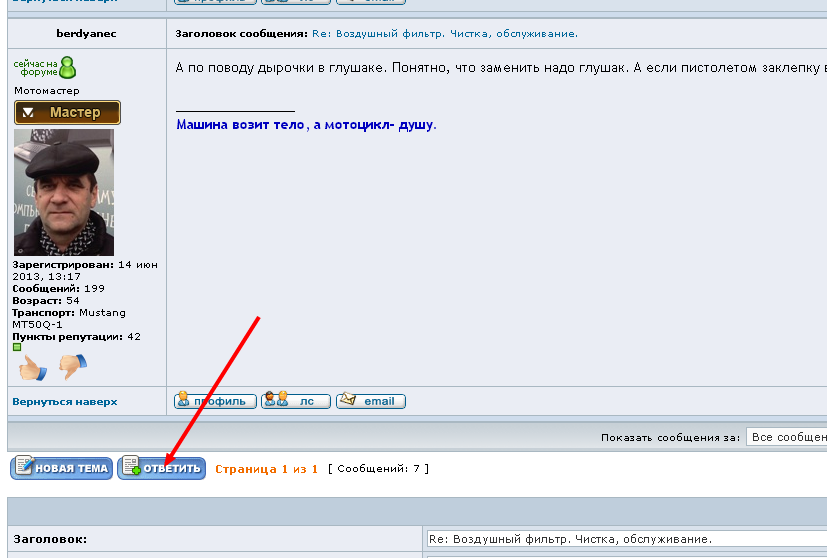827x558 pixels.
Task: Click the Страница 1 из 1 pagination text
Action: point(266,468)
